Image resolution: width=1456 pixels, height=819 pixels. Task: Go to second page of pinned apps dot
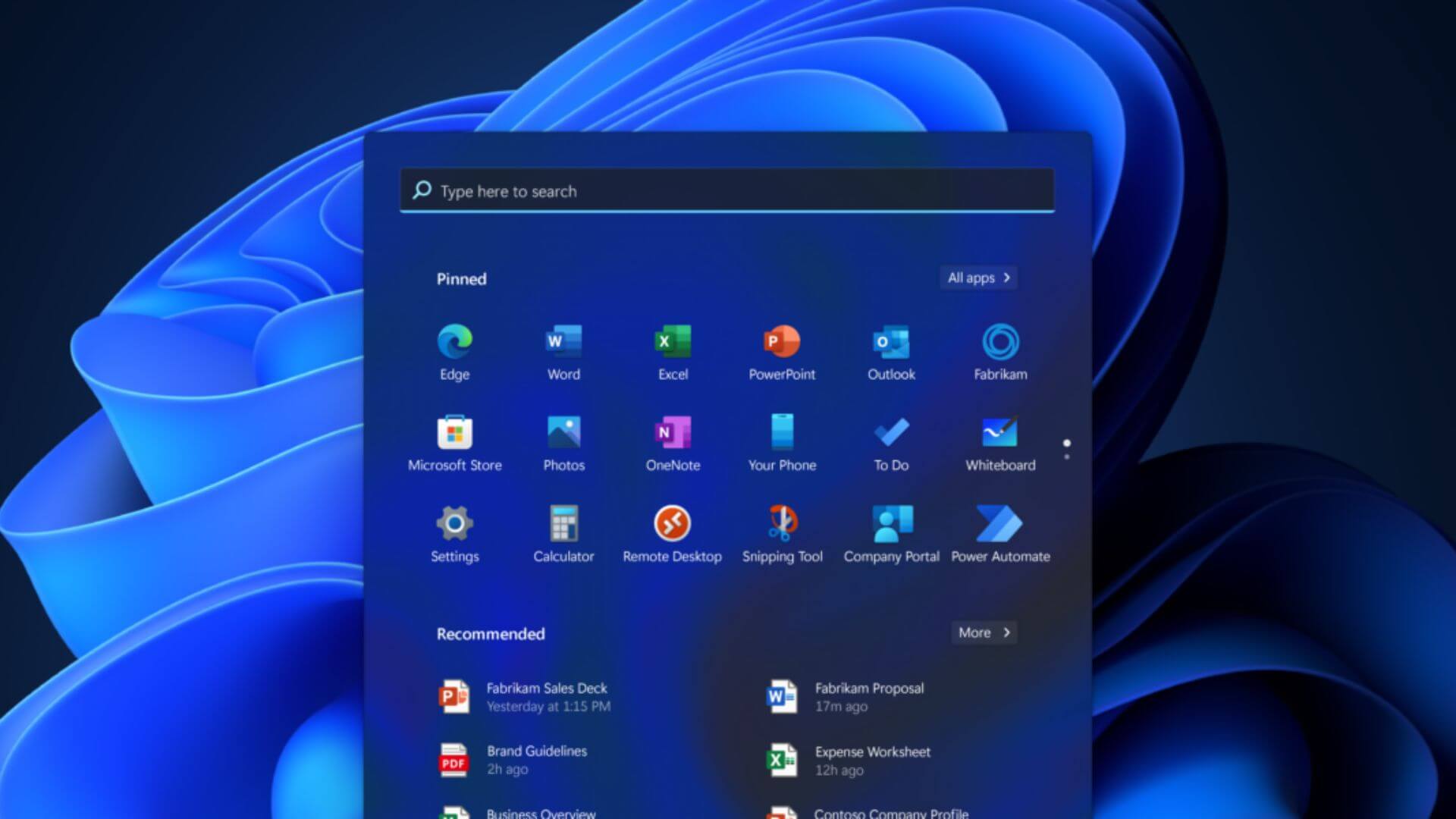tap(1067, 457)
